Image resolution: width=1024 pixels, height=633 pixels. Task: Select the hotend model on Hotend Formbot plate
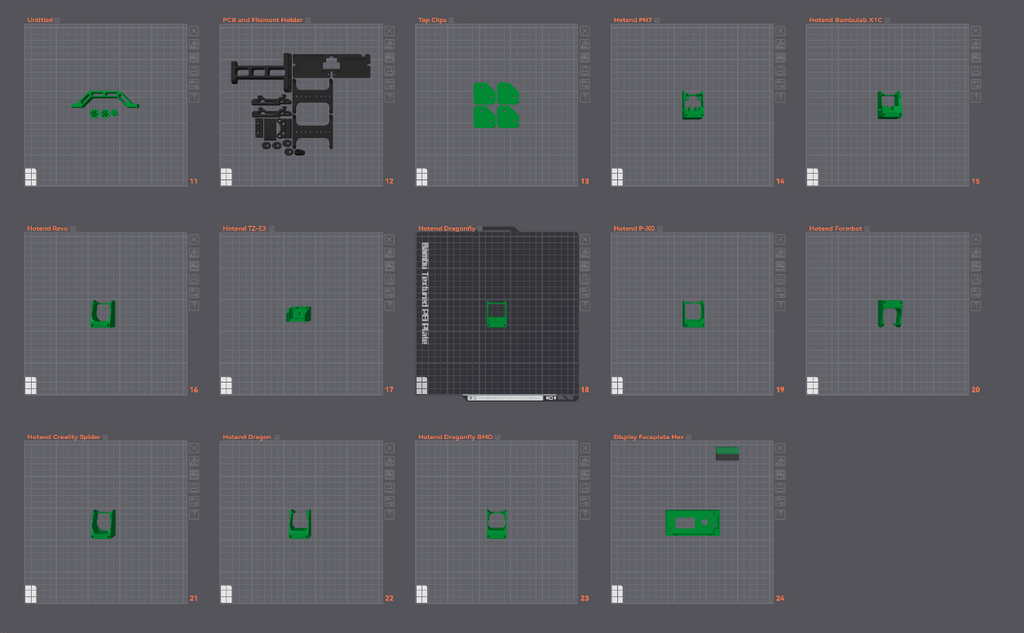tap(890, 314)
